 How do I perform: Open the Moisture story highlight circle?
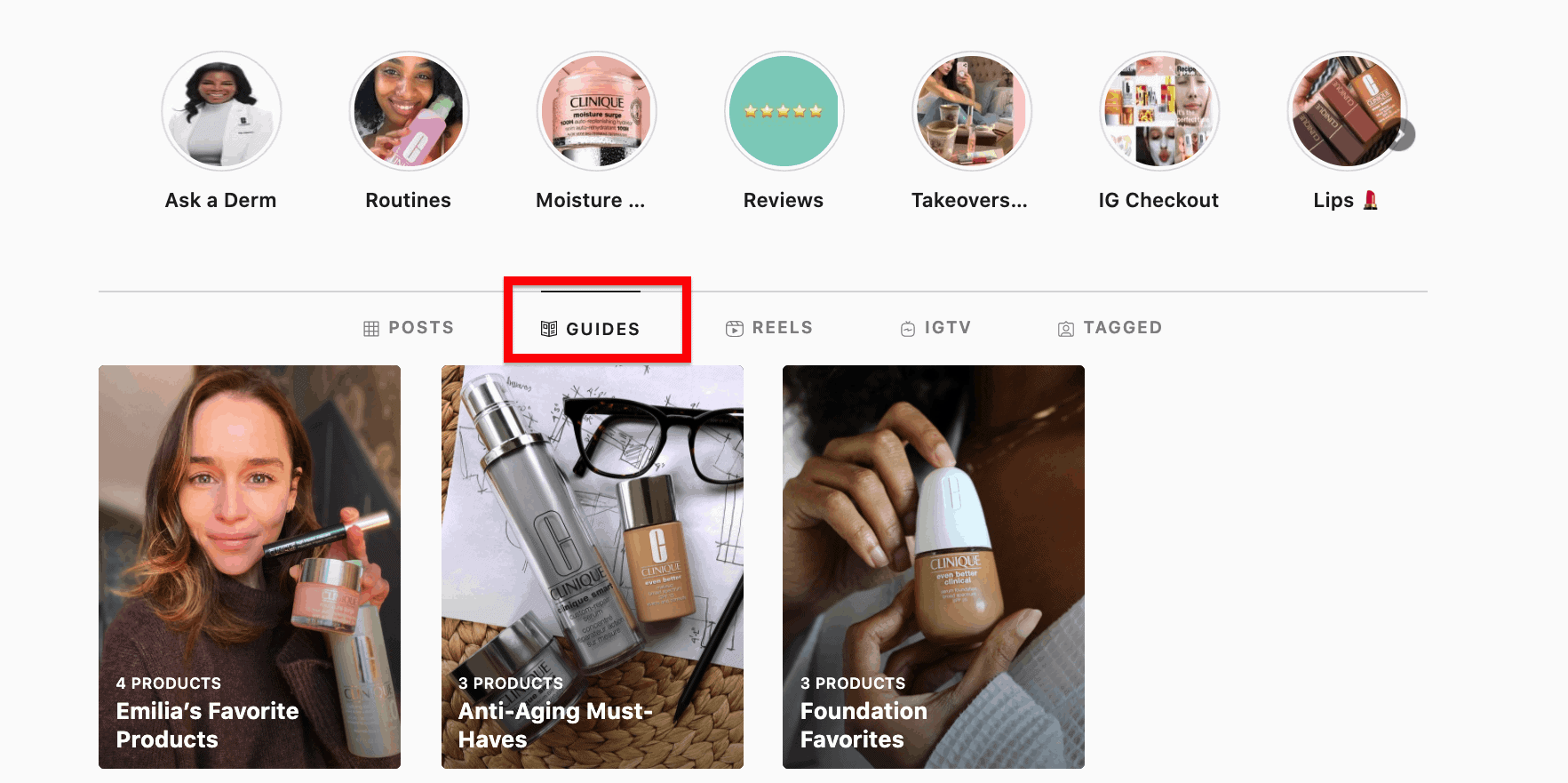(596, 111)
